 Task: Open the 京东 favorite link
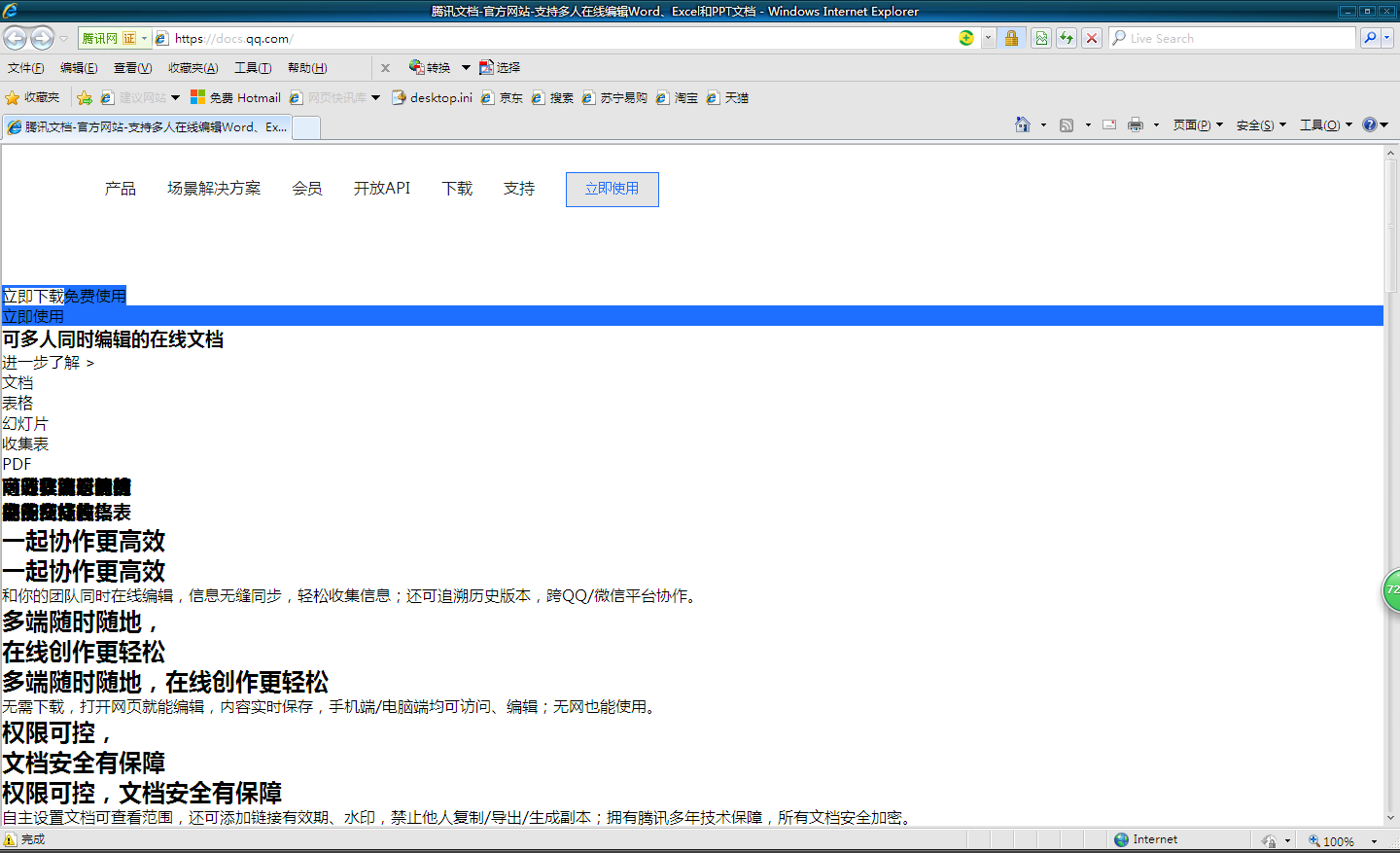(502, 97)
